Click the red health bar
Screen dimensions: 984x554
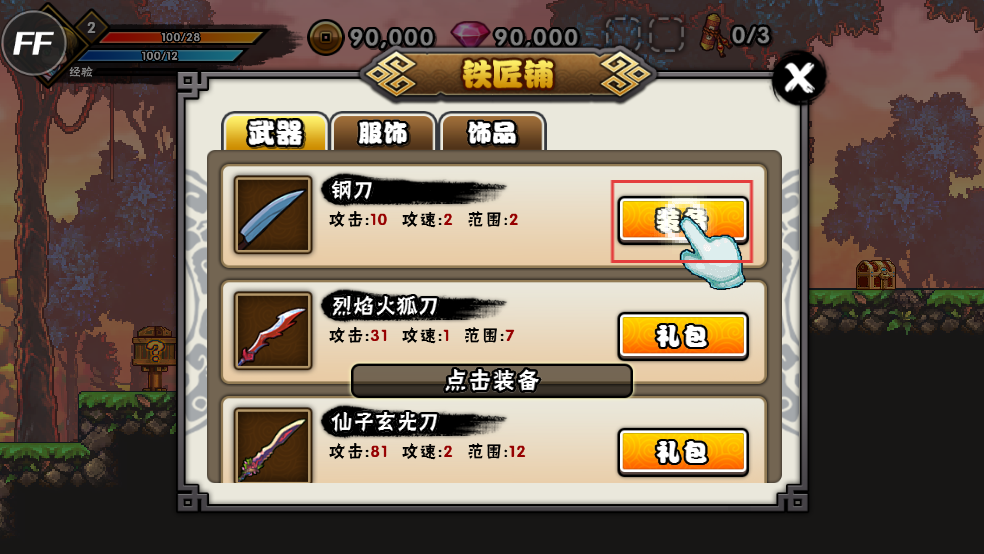click(x=180, y=38)
